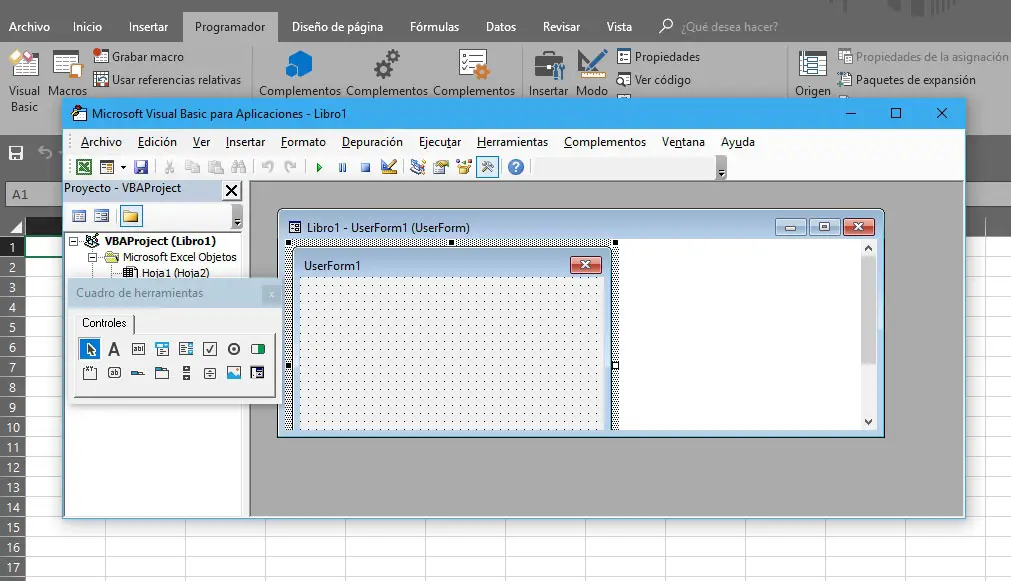The height and width of the screenshot is (581, 1011).
Task: Click the Copy toolbar icon
Action: coord(192,167)
